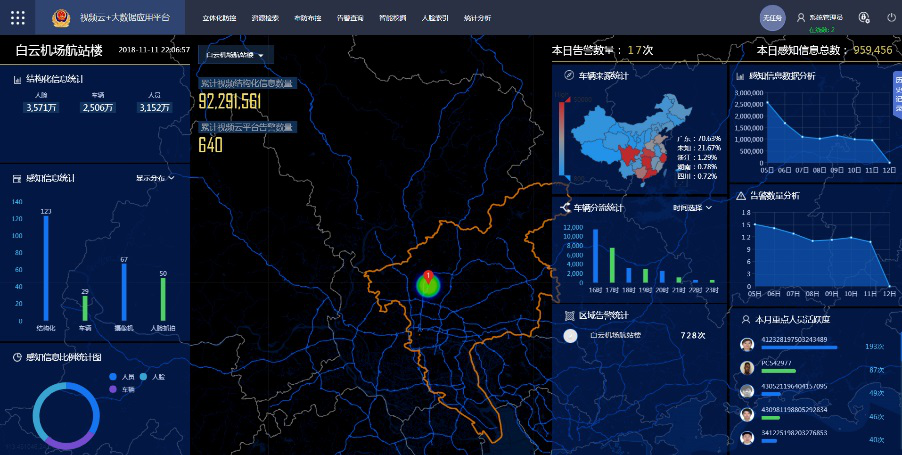This screenshot has width=902, height=455.
Task: Click the 告警数量分析 warning triangle icon
Action: coord(741,195)
